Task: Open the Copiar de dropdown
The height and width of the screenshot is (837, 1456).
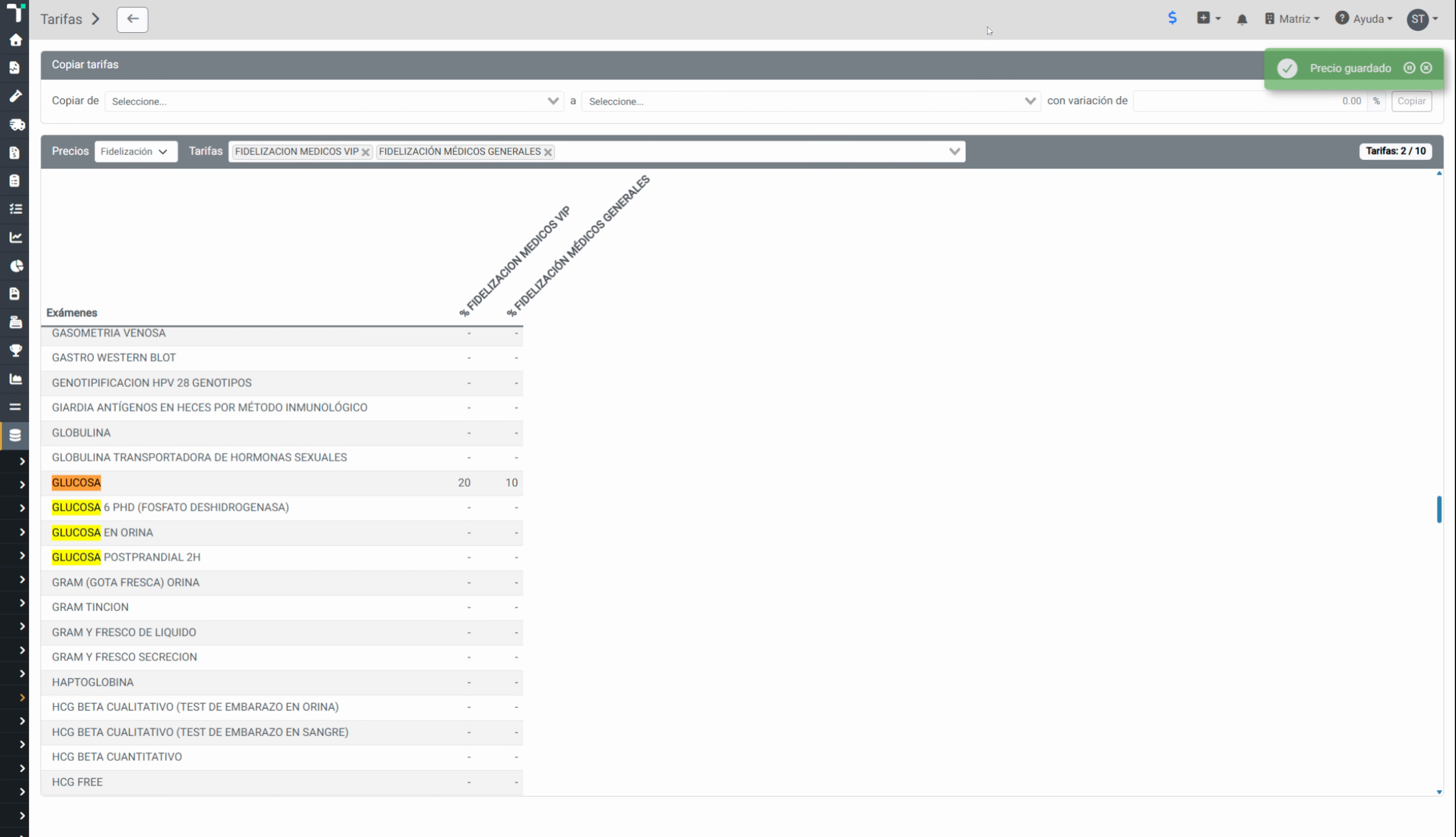Action: [x=334, y=101]
